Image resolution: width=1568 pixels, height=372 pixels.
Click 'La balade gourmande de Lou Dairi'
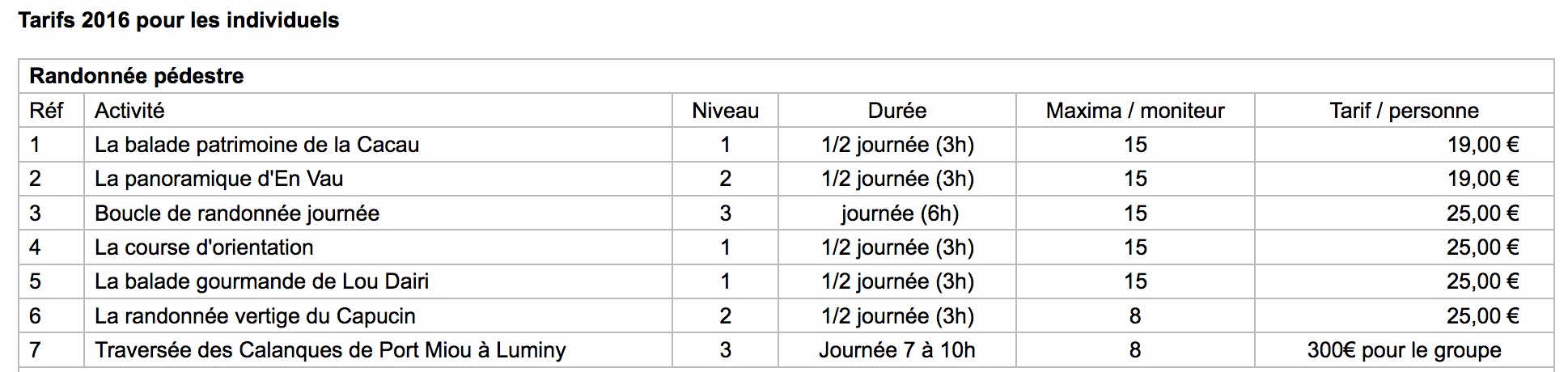pyautogui.click(x=261, y=281)
